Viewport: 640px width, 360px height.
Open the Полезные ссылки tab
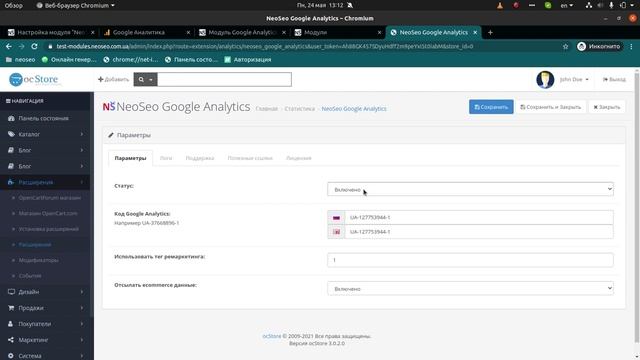pos(250,158)
